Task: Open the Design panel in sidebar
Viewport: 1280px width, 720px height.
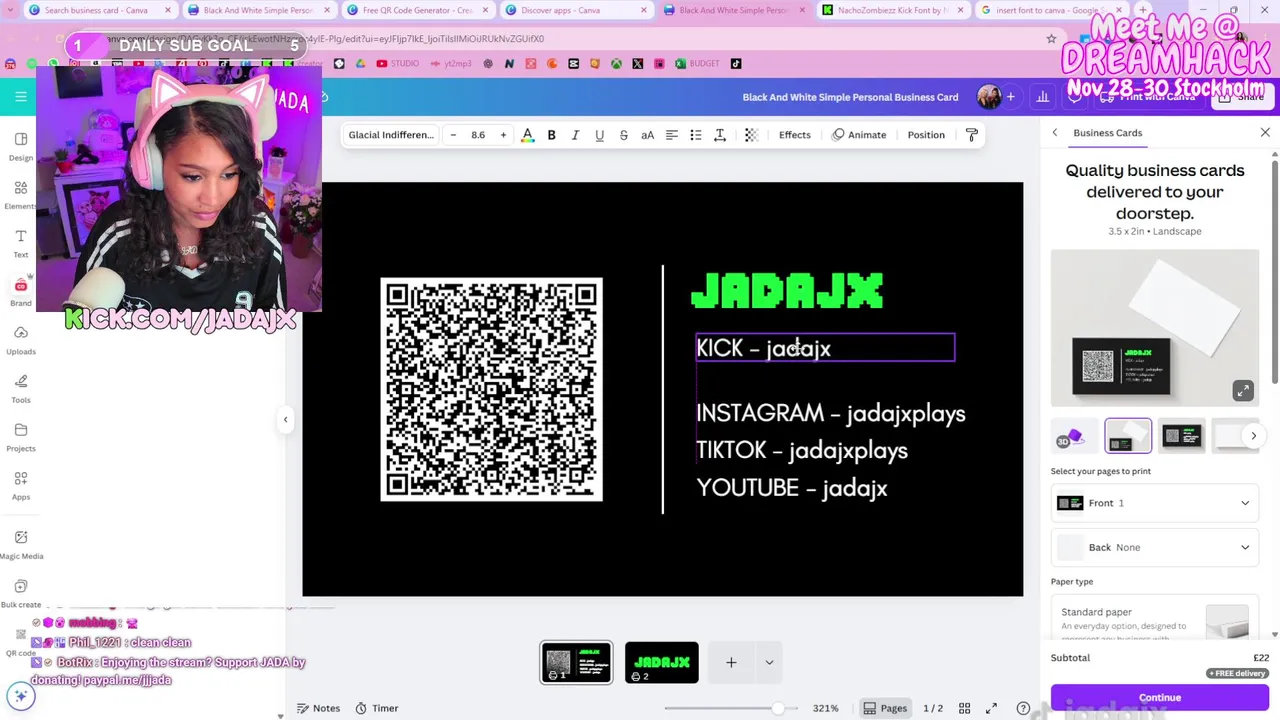Action: tap(20, 145)
